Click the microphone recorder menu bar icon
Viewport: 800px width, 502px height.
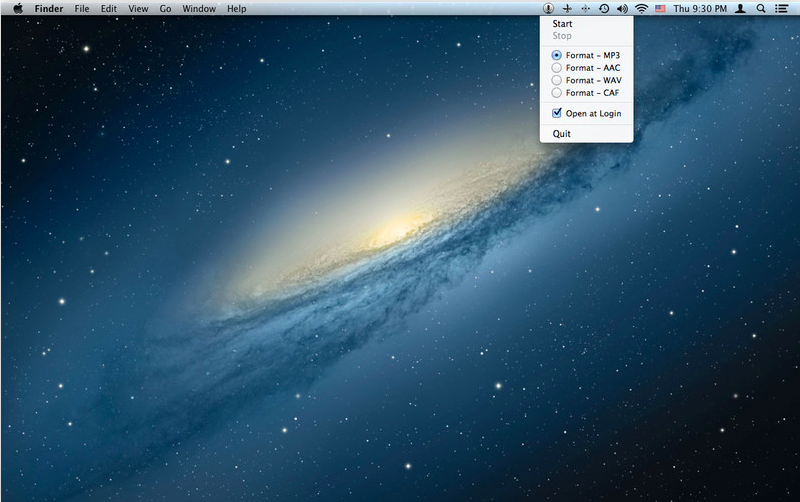(548, 8)
